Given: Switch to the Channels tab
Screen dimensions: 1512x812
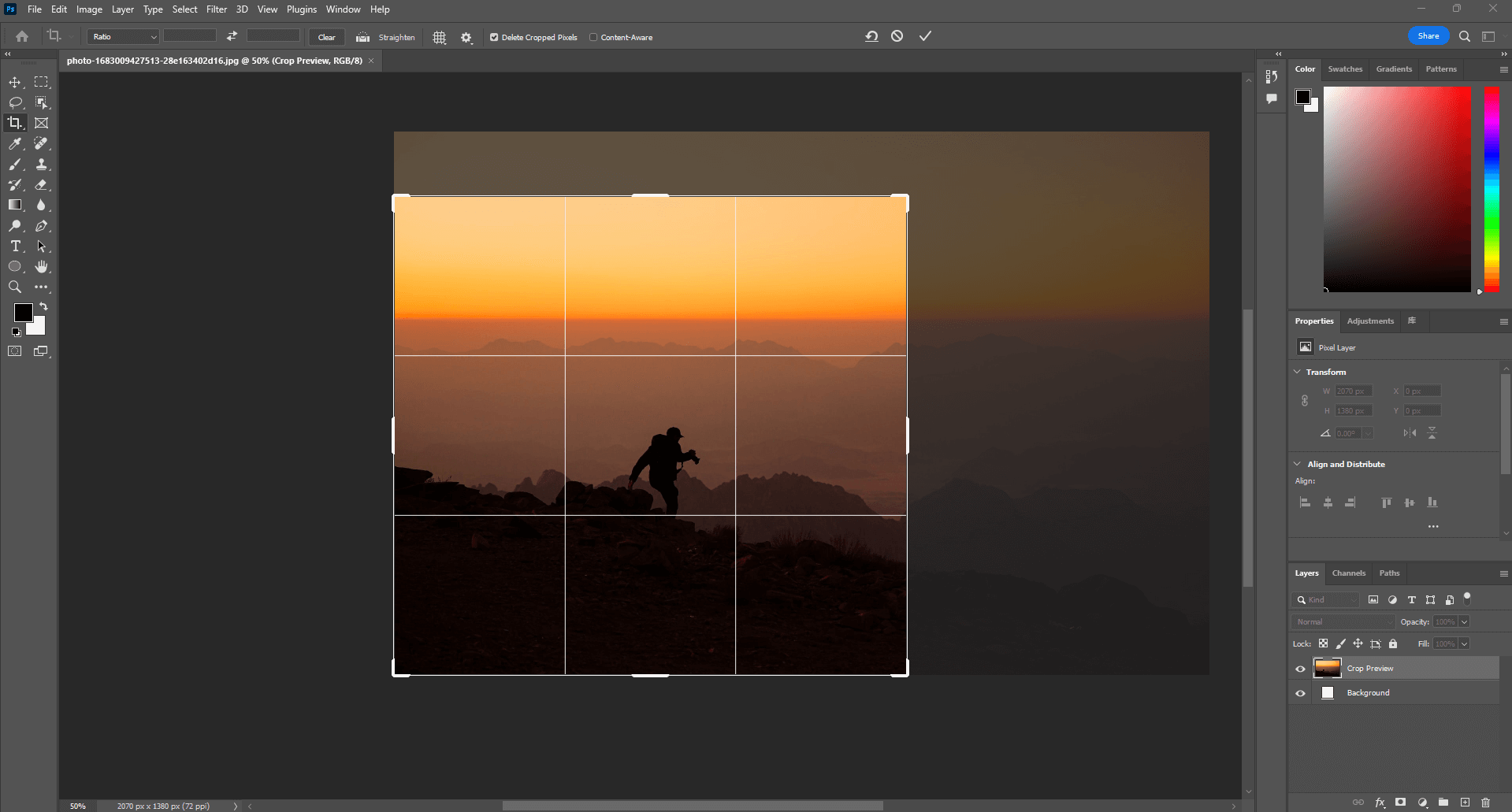Looking at the screenshot, I should (1348, 573).
